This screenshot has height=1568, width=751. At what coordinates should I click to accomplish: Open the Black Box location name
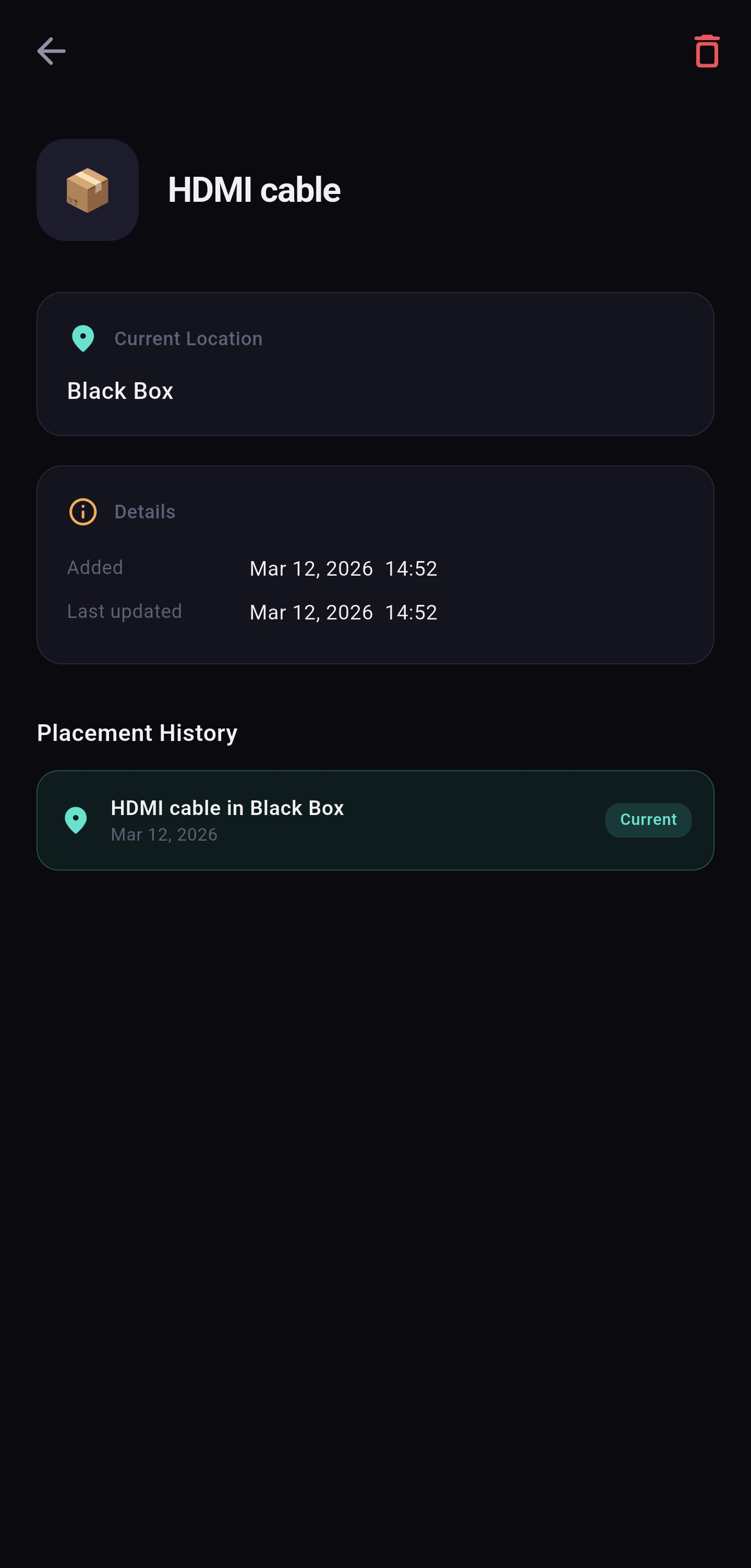pos(120,391)
